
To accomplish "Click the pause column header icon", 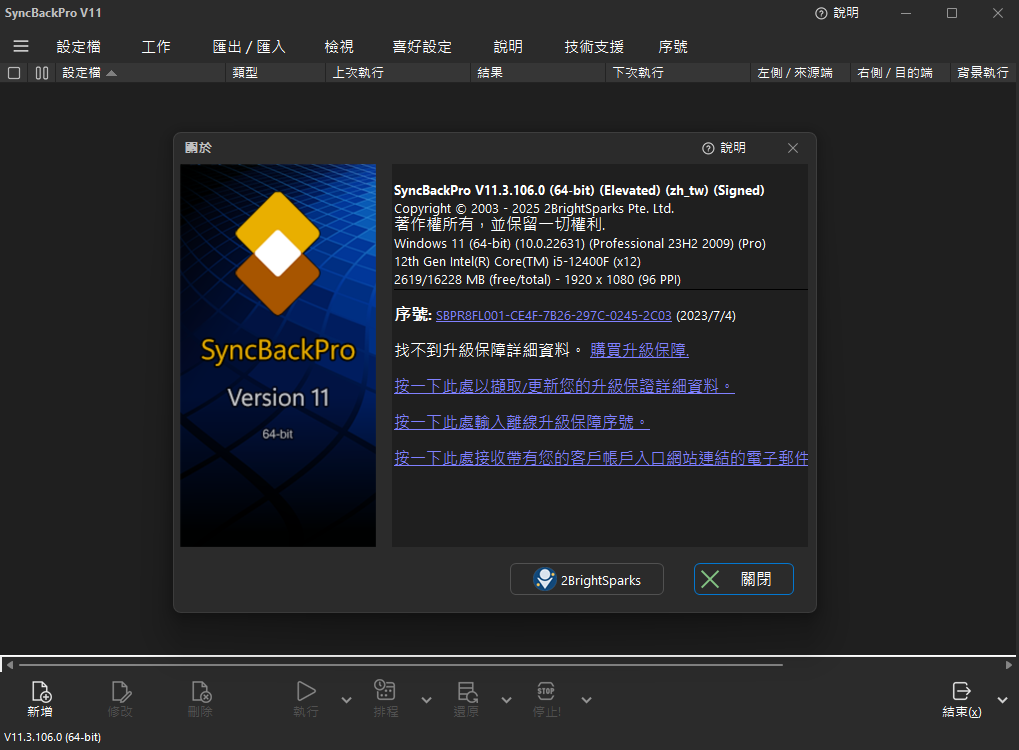I will (42, 73).
